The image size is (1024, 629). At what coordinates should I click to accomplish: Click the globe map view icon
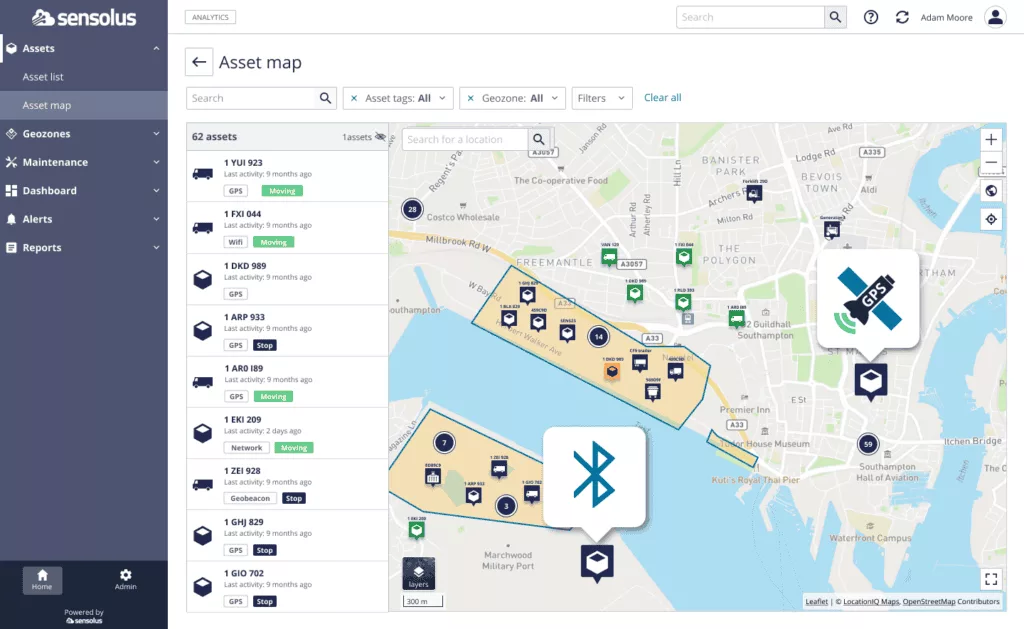point(991,191)
